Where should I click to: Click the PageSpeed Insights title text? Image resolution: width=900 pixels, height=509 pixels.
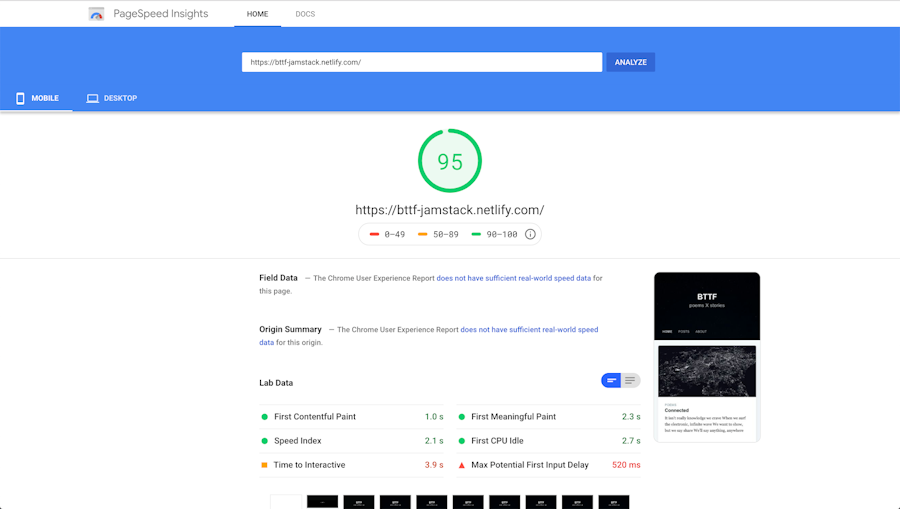click(x=161, y=14)
